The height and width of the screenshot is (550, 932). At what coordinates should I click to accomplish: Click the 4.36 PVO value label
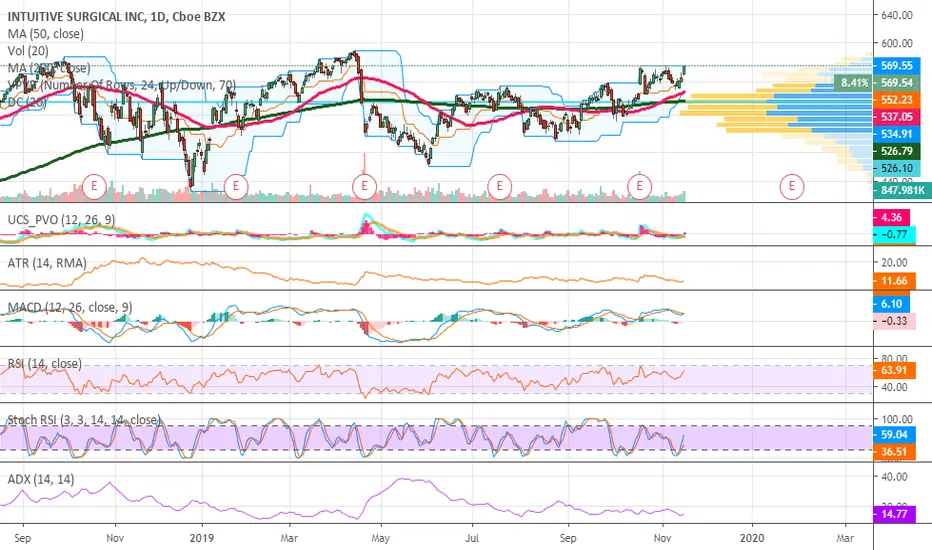pyautogui.click(x=891, y=218)
